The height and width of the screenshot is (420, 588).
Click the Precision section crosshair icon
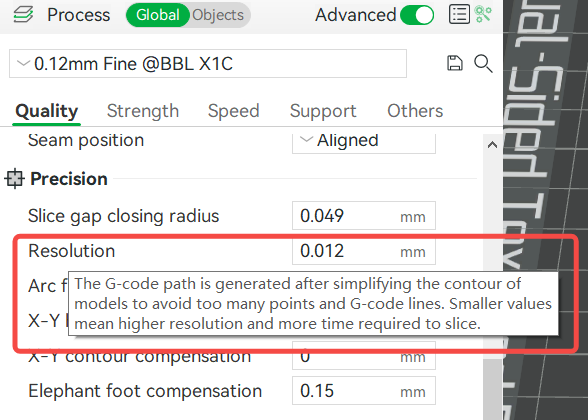[15, 178]
